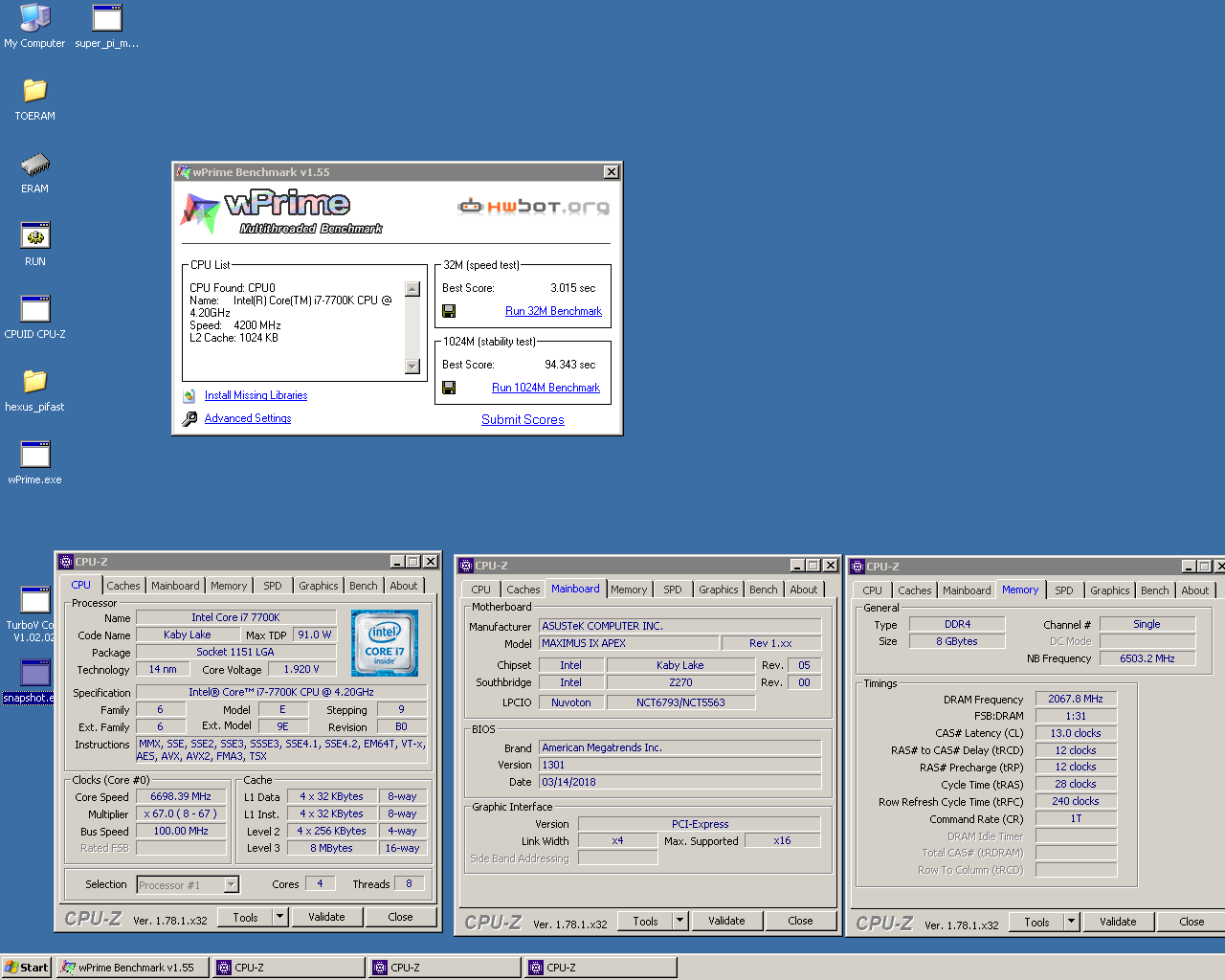Viewport: 1225px width, 980px height.
Task: Click the wPrime title bar icon
Action: point(183,172)
